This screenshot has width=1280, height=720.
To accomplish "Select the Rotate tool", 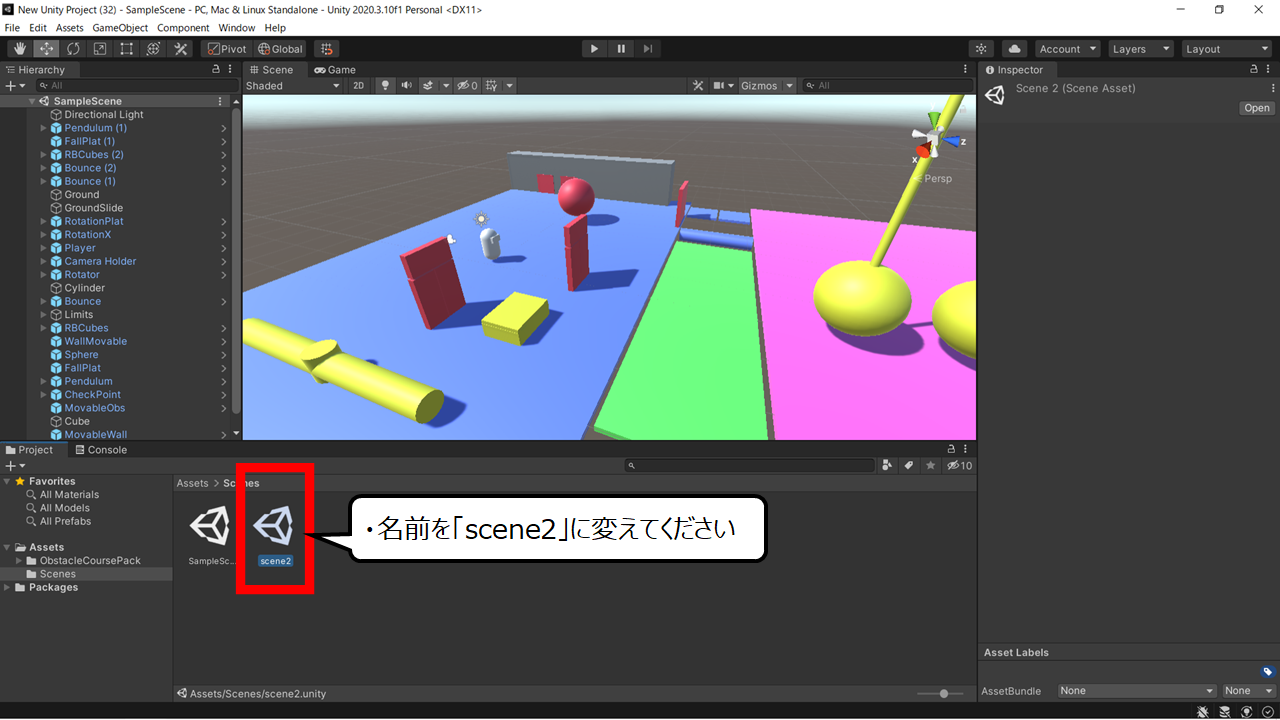I will pyautogui.click(x=73, y=49).
